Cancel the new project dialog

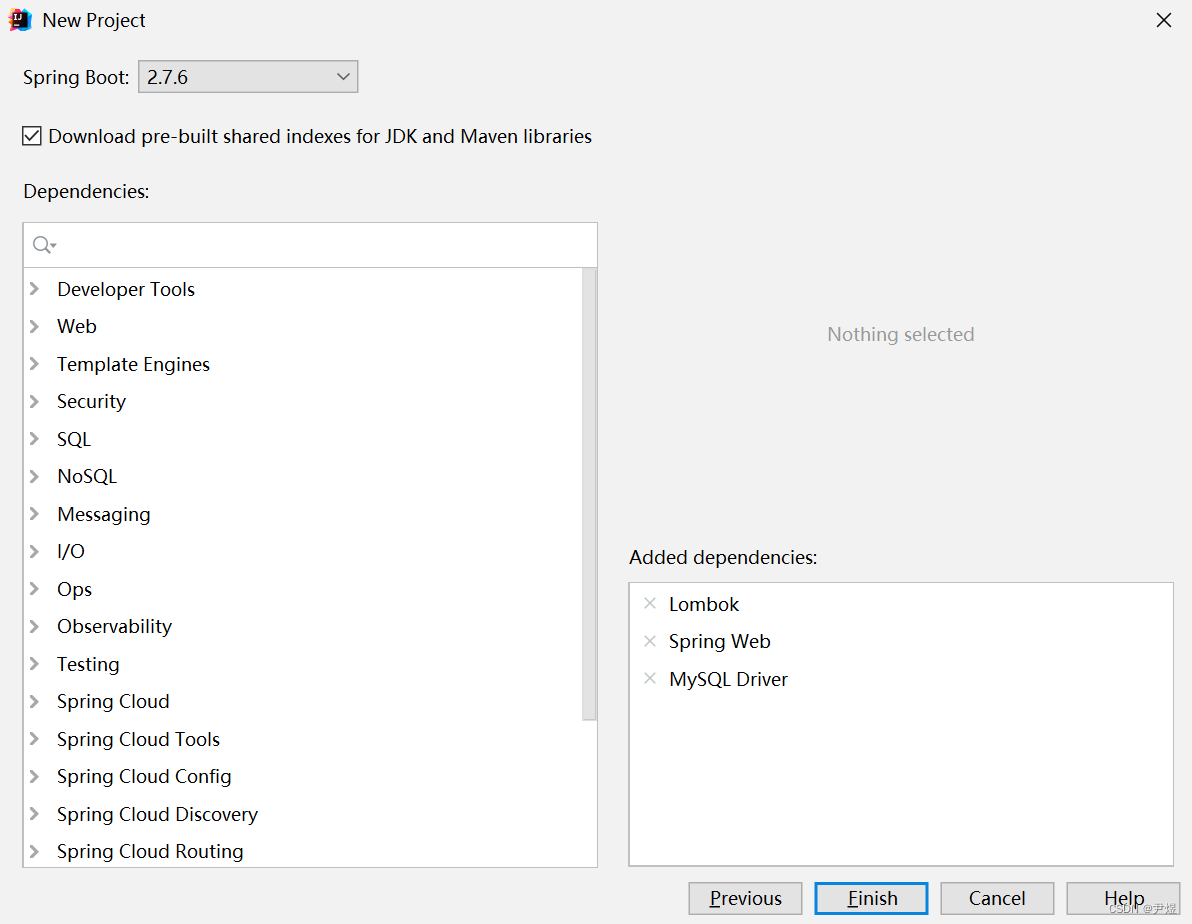coord(996,898)
